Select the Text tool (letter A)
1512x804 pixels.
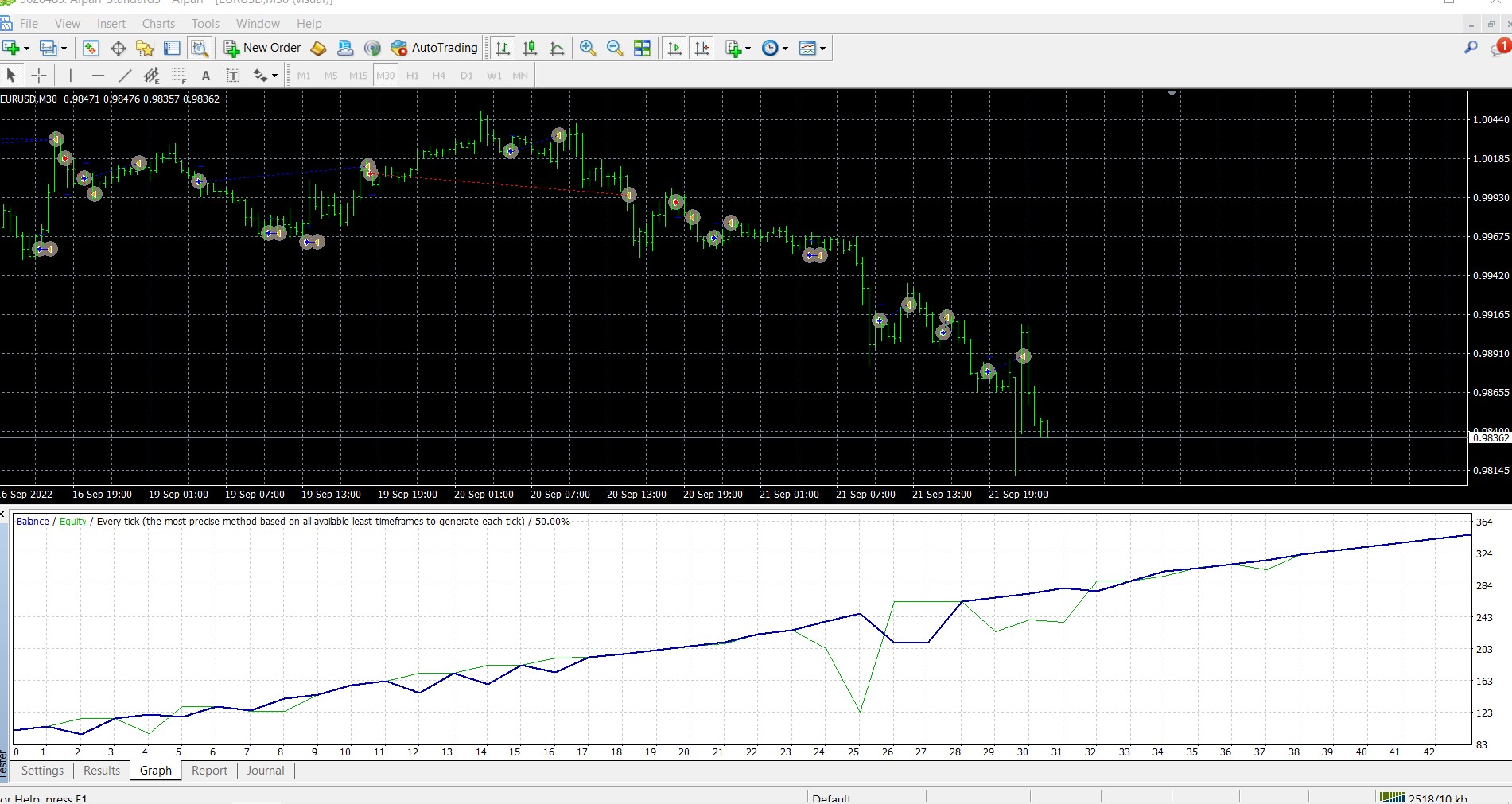tap(206, 76)
